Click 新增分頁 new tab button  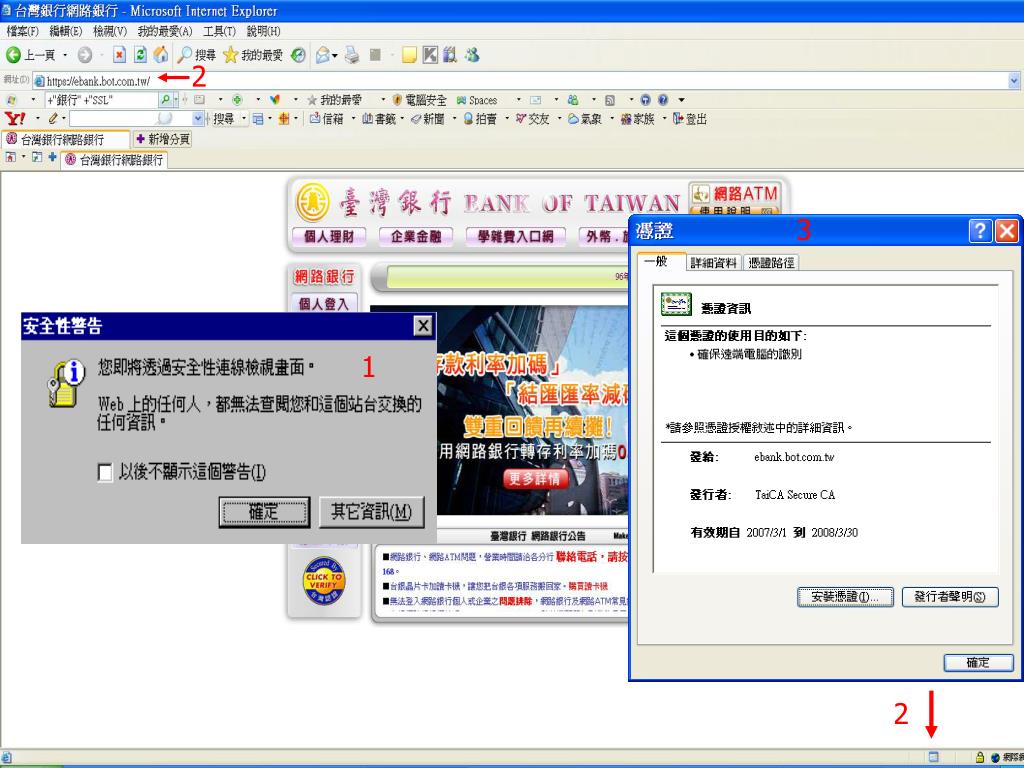pyautogui.click(x=163, y=139)
